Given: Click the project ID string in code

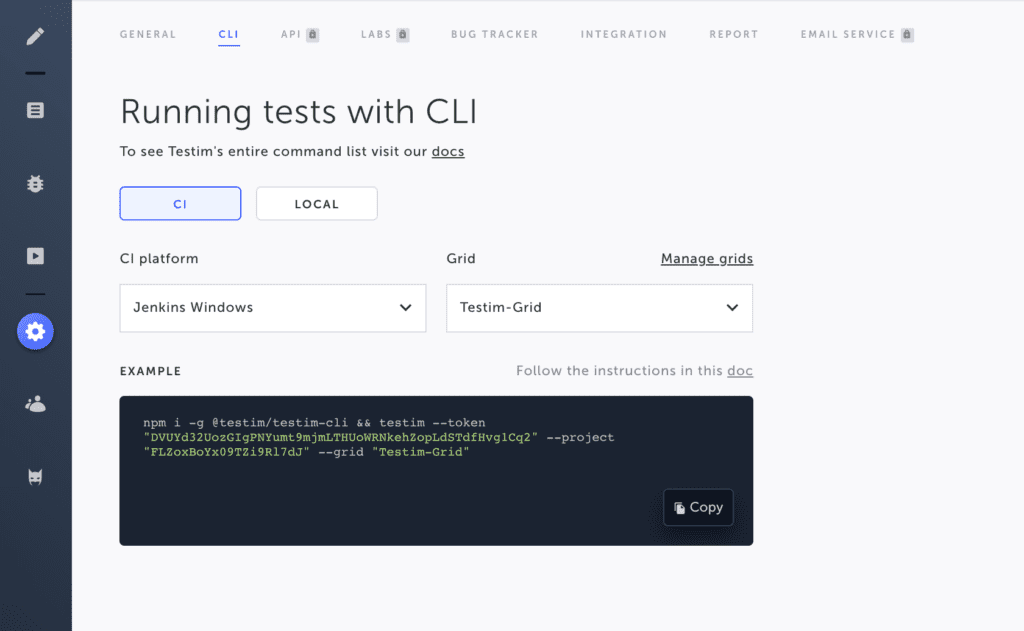Looking at the screenshot, I should (226, 452).
